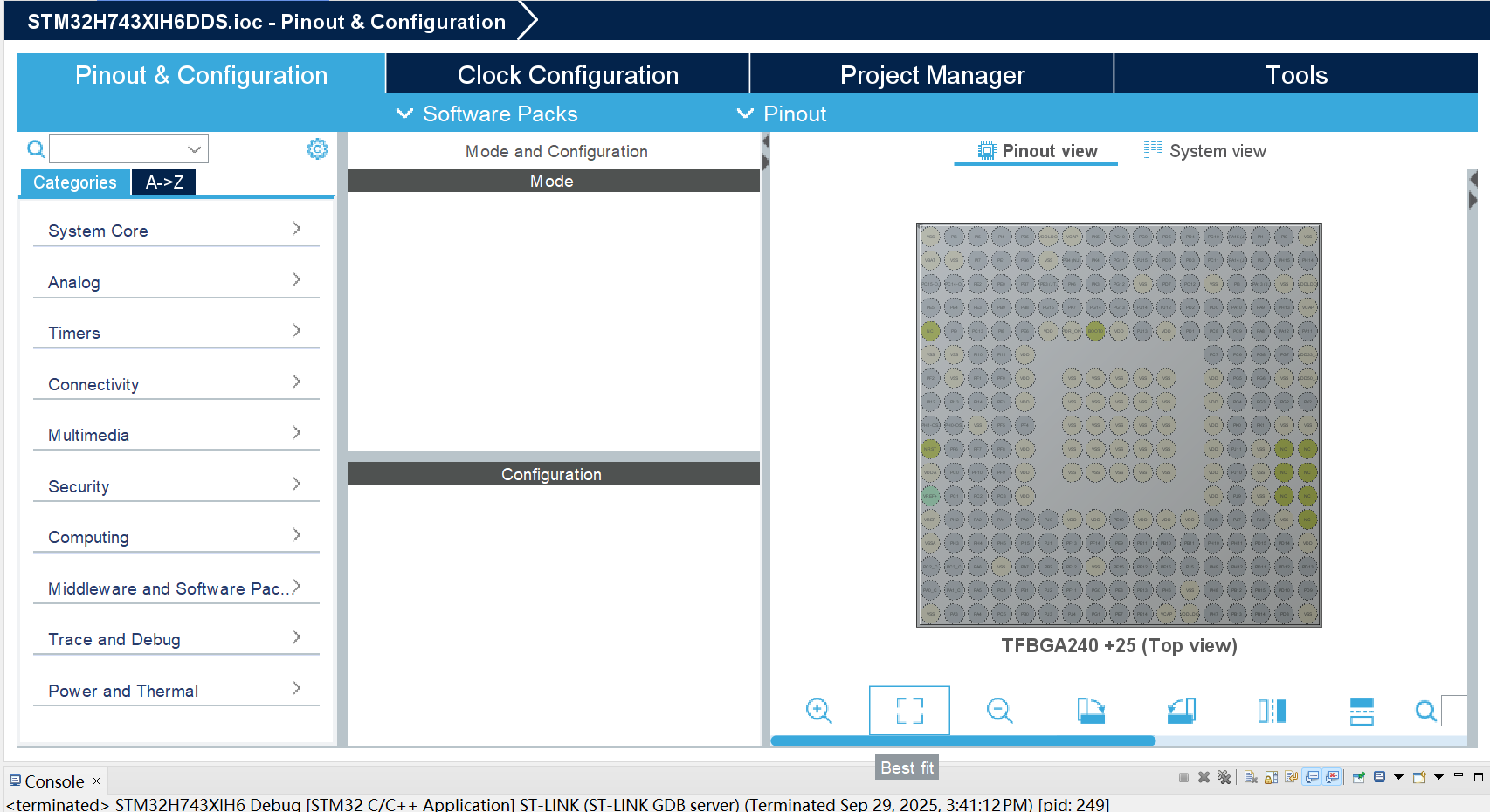
Task: Remove the terminated launch from Console
Action: point(1204,777)
